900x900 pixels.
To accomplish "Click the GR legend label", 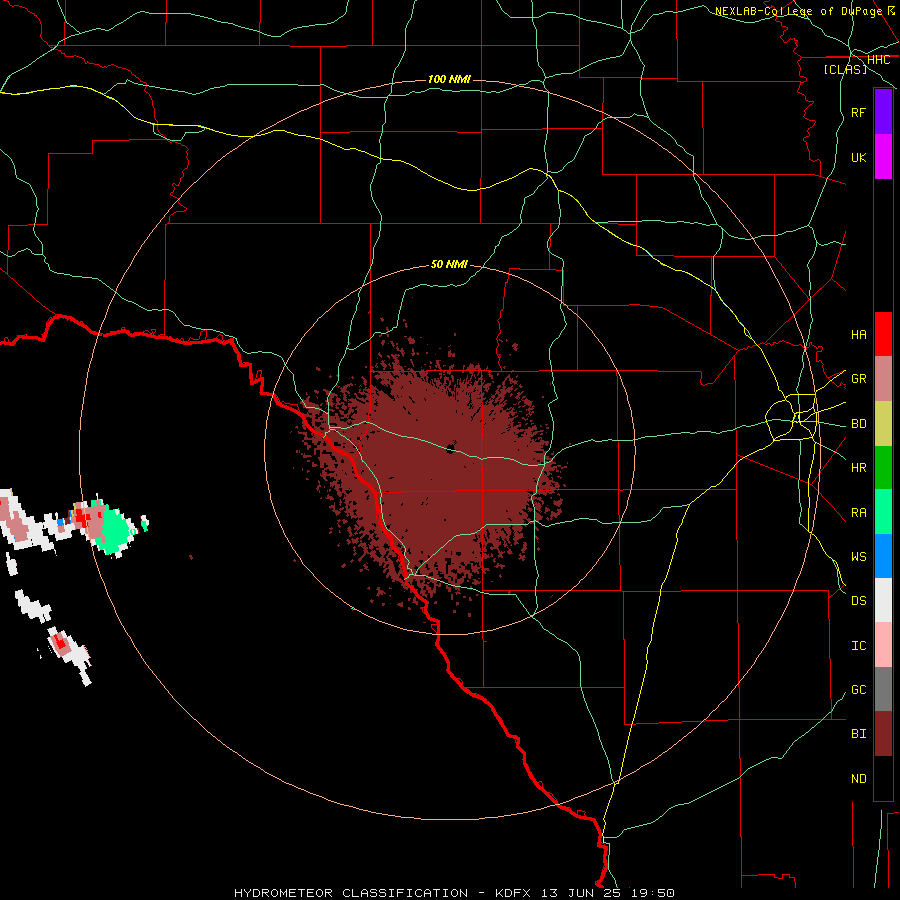I will pos(859,379).
